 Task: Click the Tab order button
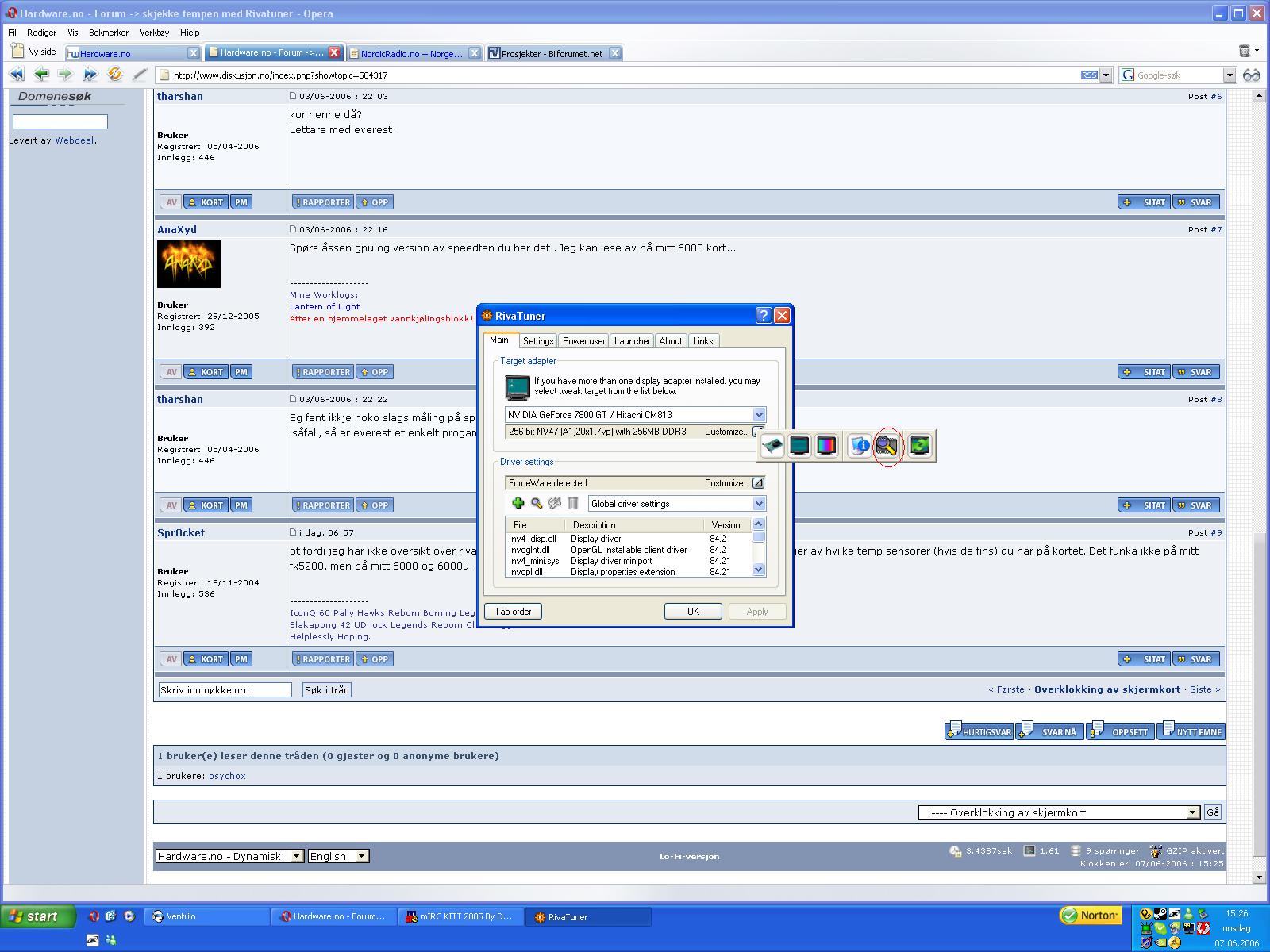513,611
